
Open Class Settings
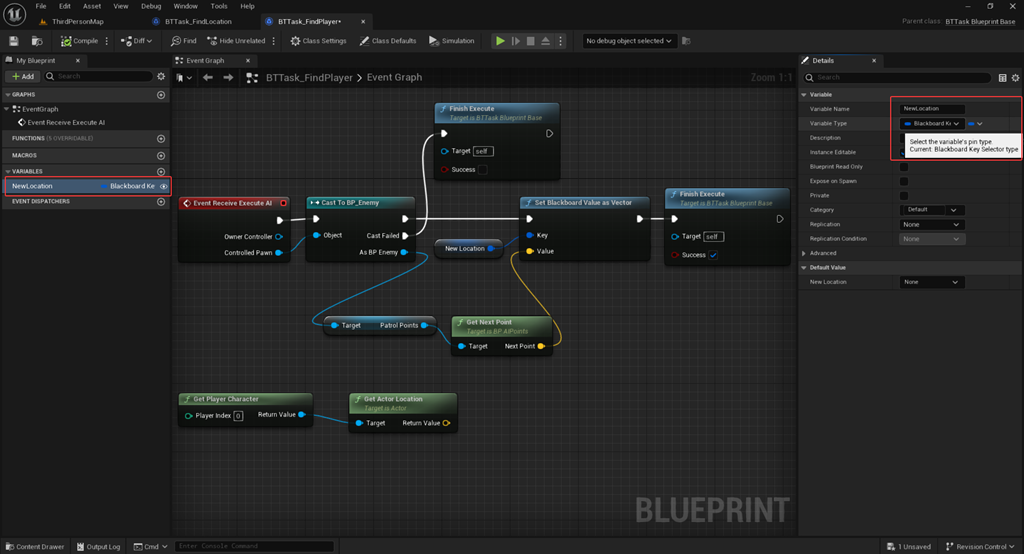318,41
